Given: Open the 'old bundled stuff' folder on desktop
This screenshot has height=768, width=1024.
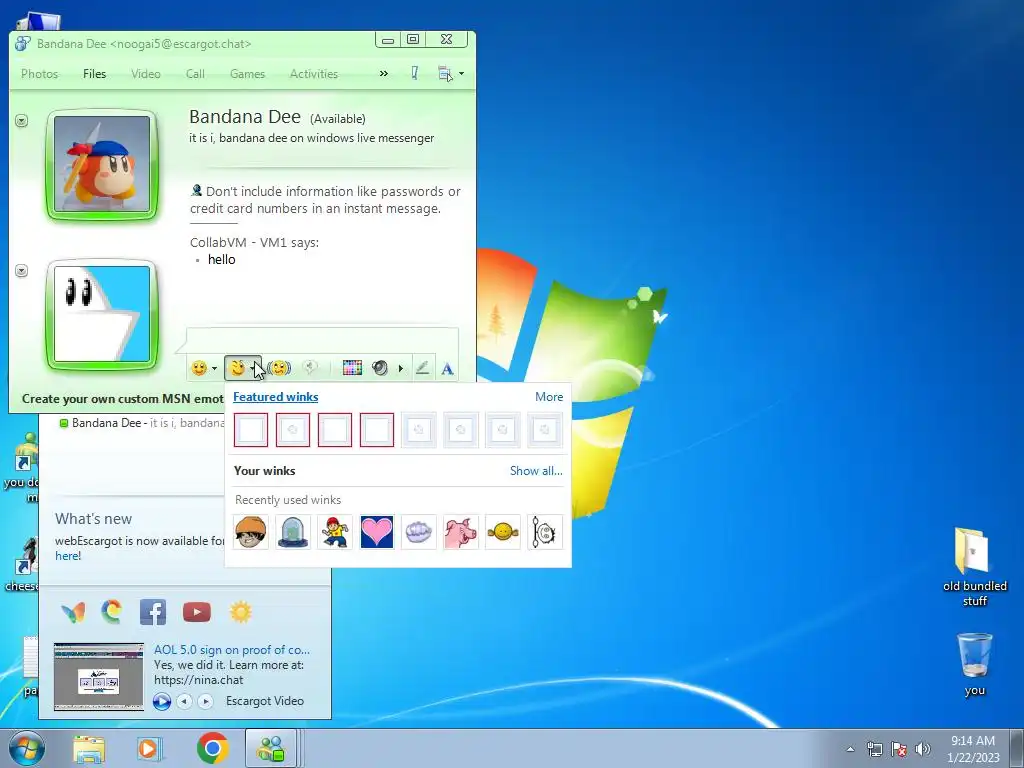Looking at the screenshot, I should (974, 567).
